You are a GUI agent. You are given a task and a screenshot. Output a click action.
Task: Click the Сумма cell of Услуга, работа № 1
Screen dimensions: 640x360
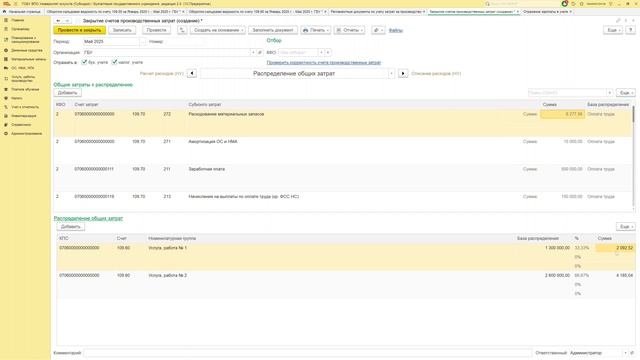point(615,248)
